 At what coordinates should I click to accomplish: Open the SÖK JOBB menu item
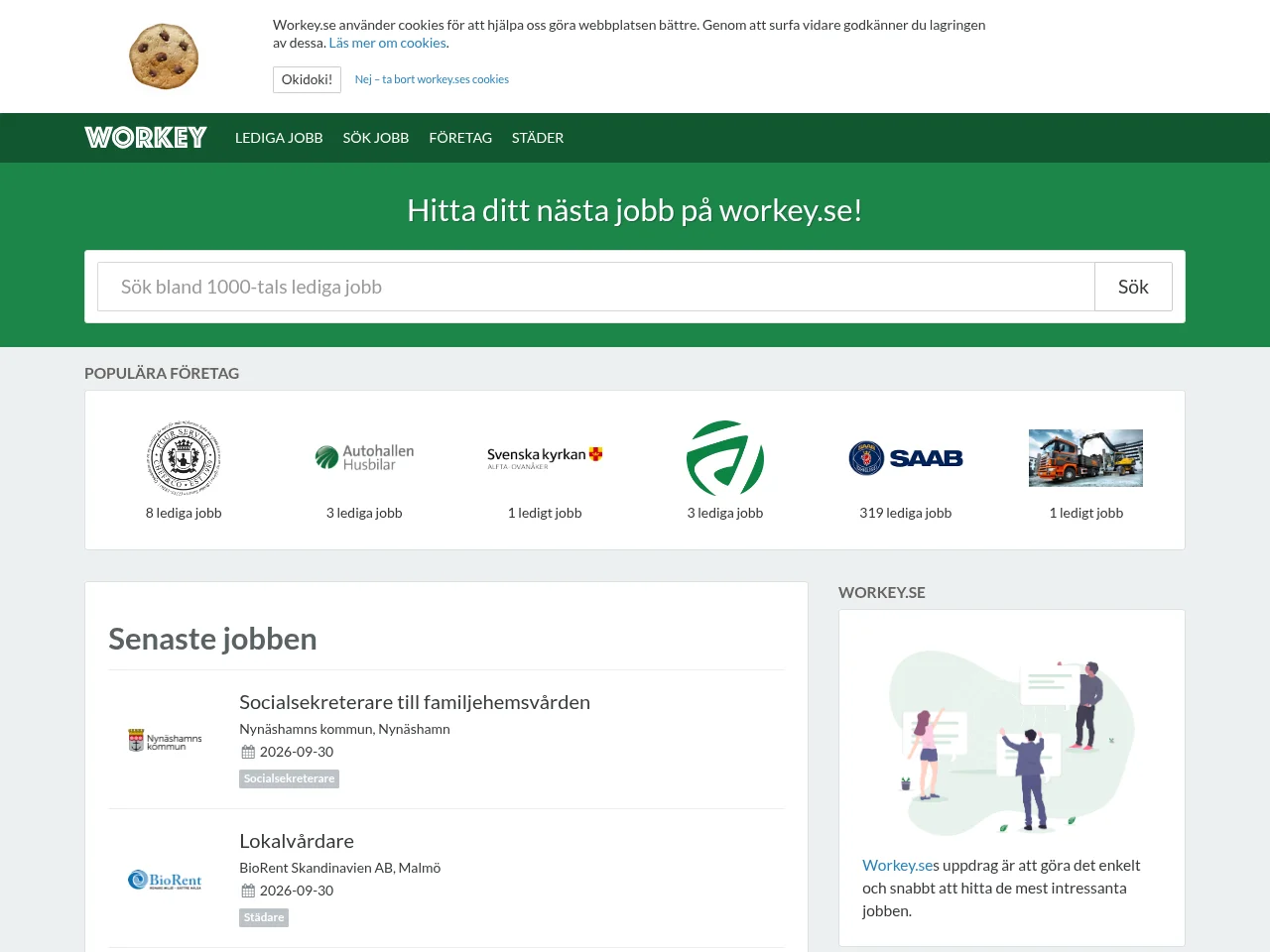pyautogui.click(x=376, y=138)
